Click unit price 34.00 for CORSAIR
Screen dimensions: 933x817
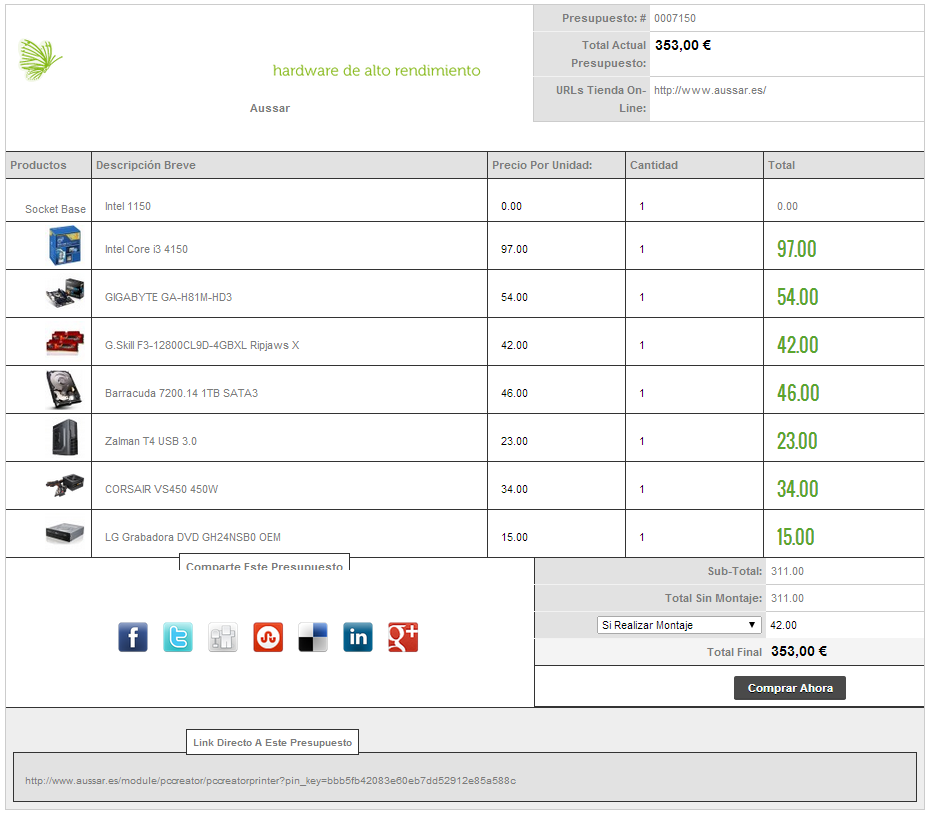click(x=514, y=489)
